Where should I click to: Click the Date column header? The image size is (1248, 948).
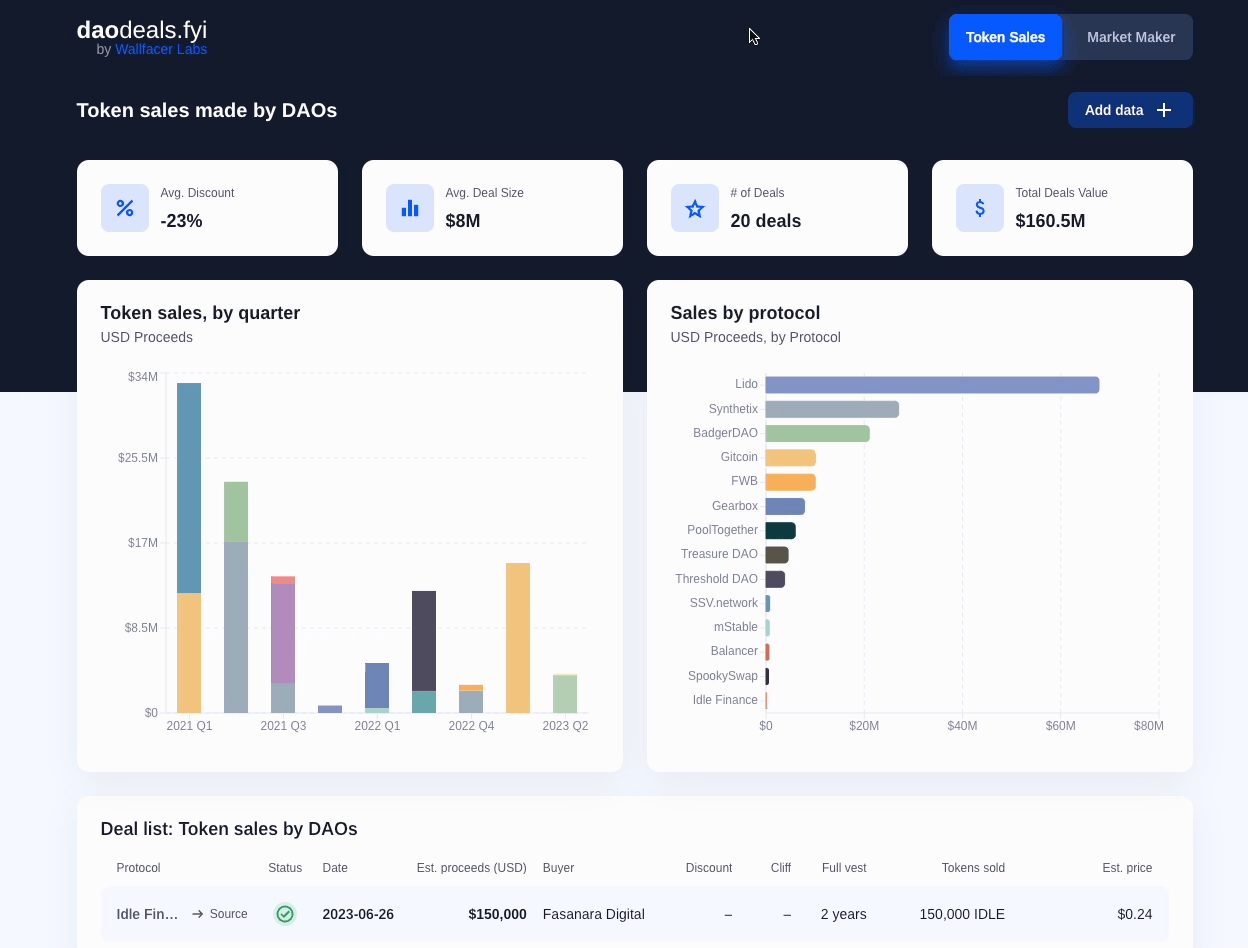click(x=335, y=868)
